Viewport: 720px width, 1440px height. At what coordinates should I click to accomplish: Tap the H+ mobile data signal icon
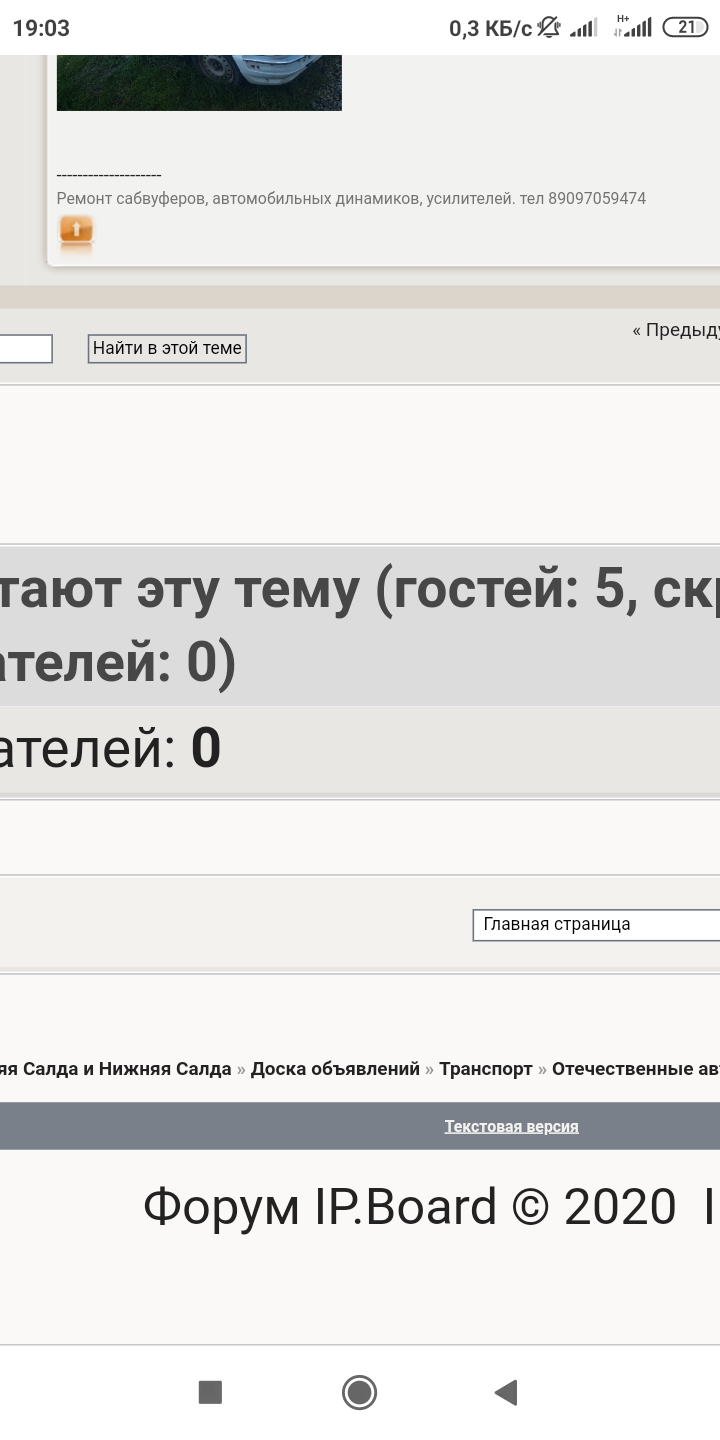pos(632,27)
